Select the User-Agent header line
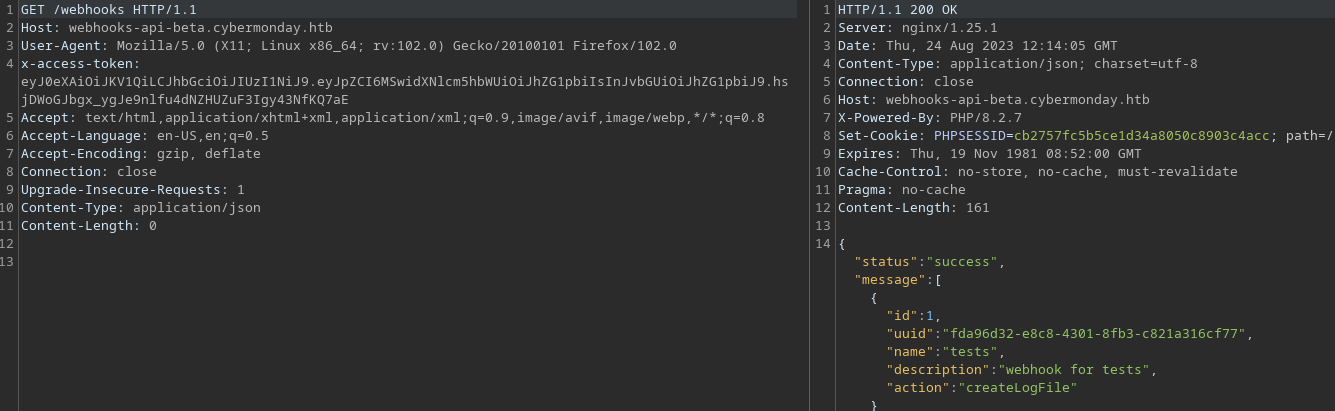Viewport: 1335px width, 411px height. [348, 45]
